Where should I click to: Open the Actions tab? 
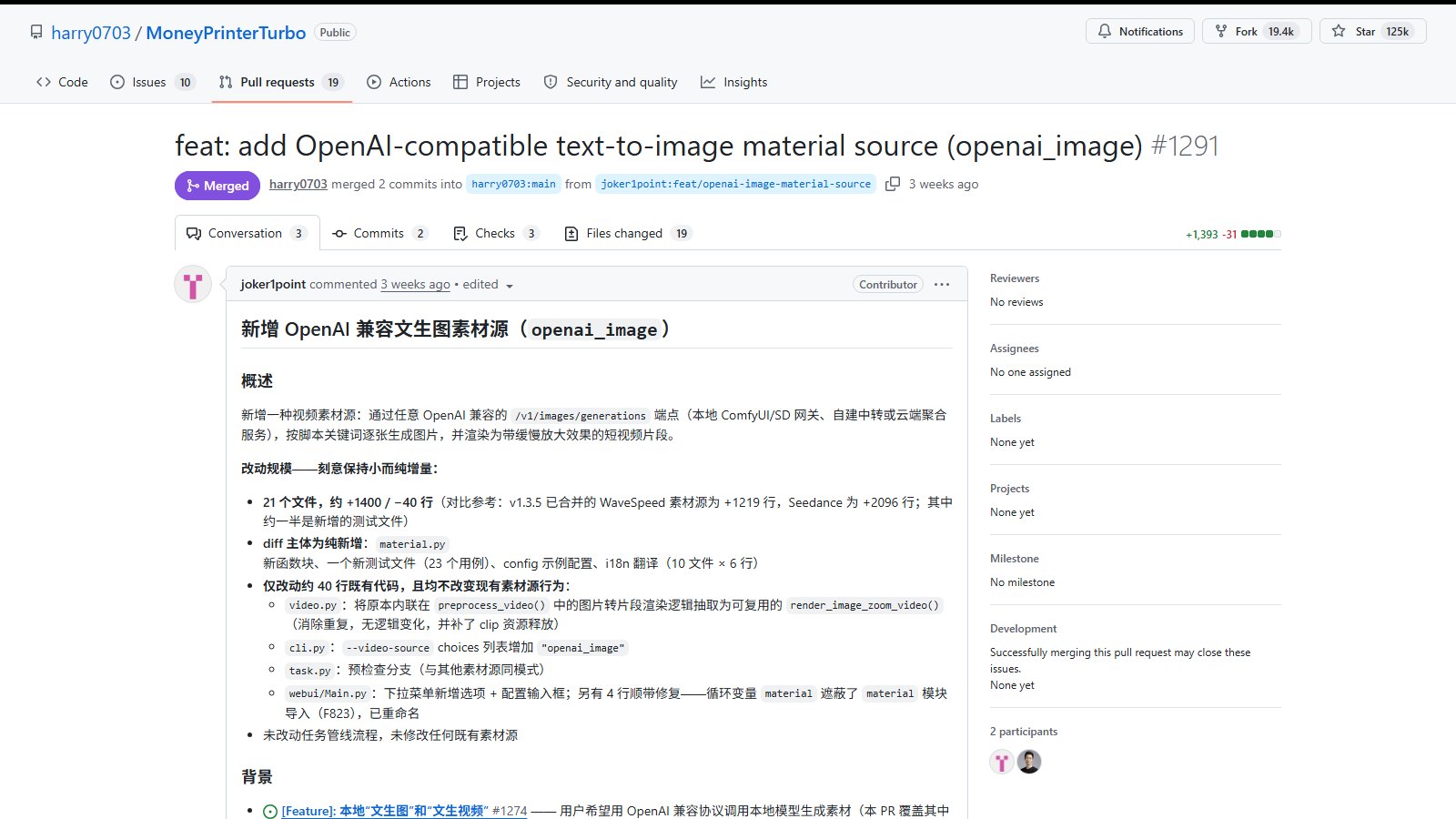[399, 82]
